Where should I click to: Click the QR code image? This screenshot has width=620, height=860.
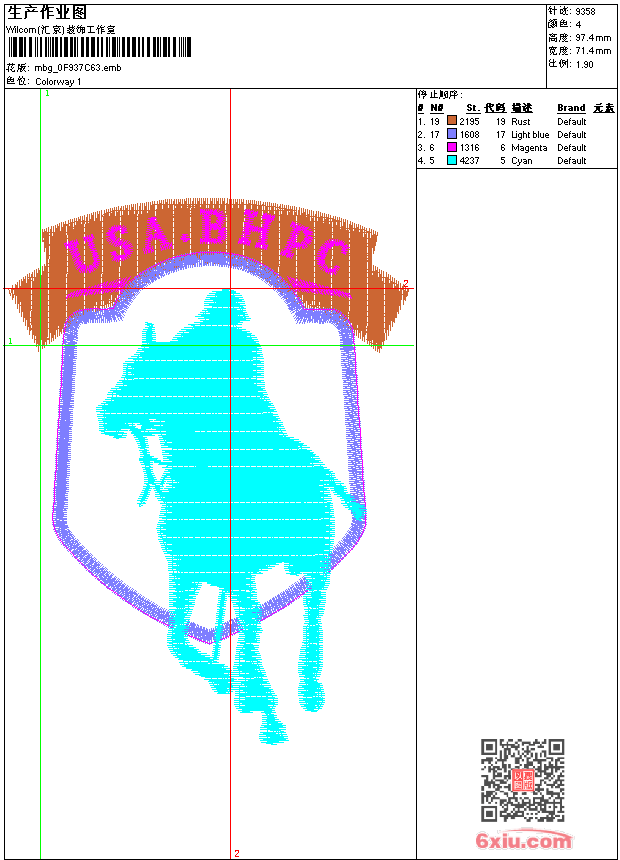click(522, 780)
